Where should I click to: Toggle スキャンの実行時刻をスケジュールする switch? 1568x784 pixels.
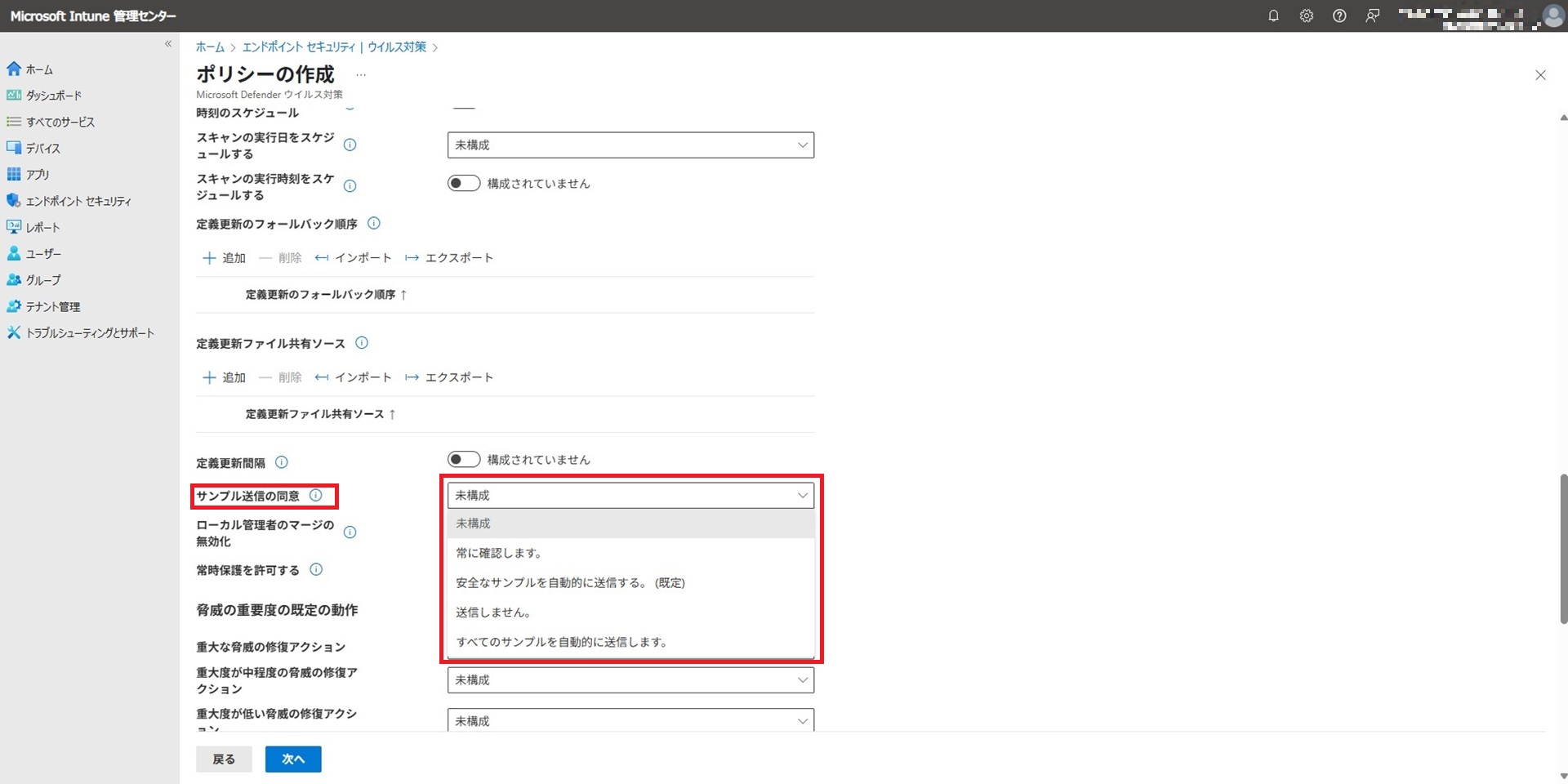[x=464, y=183]
